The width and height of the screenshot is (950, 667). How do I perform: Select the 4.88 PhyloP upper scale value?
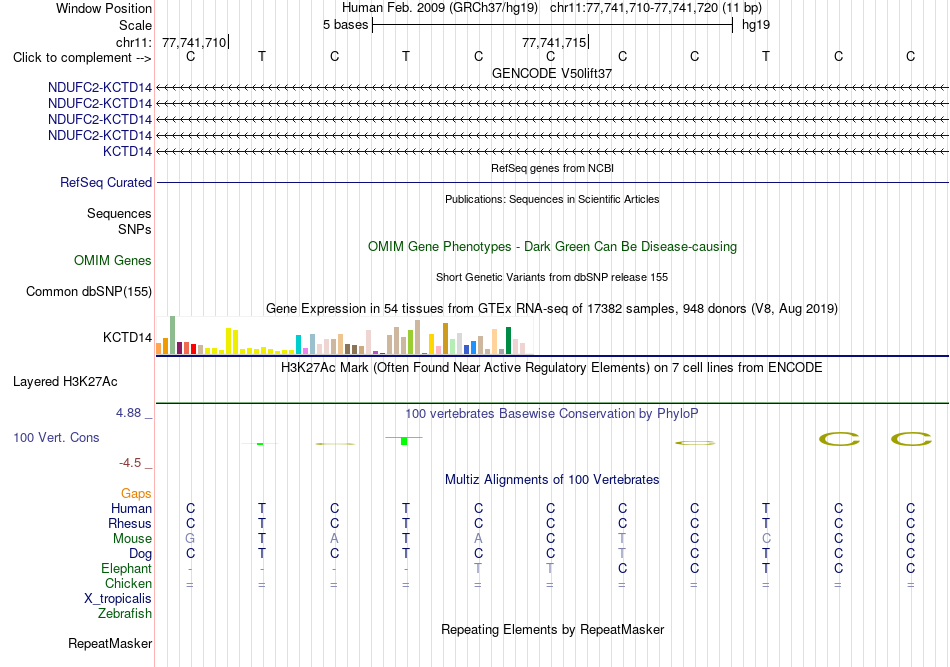tap(128, 413)
